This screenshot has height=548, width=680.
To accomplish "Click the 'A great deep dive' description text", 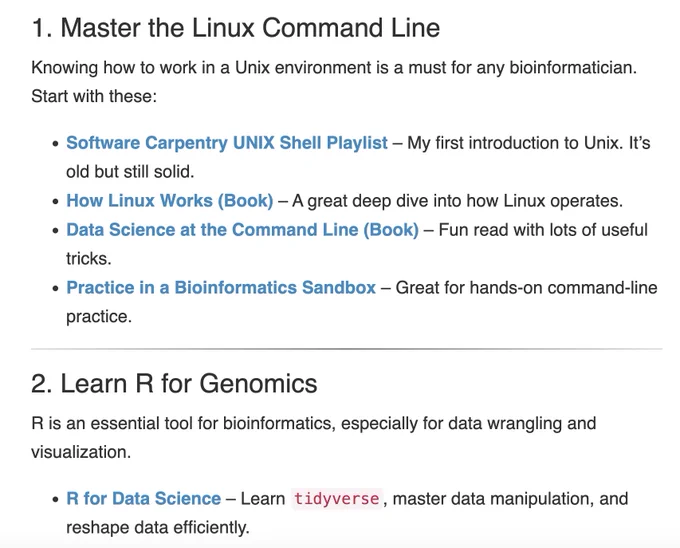I will coord(458,201).
